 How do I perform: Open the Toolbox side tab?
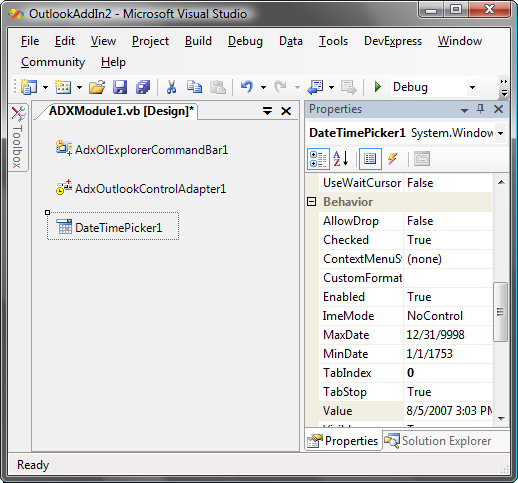[18, 138]
